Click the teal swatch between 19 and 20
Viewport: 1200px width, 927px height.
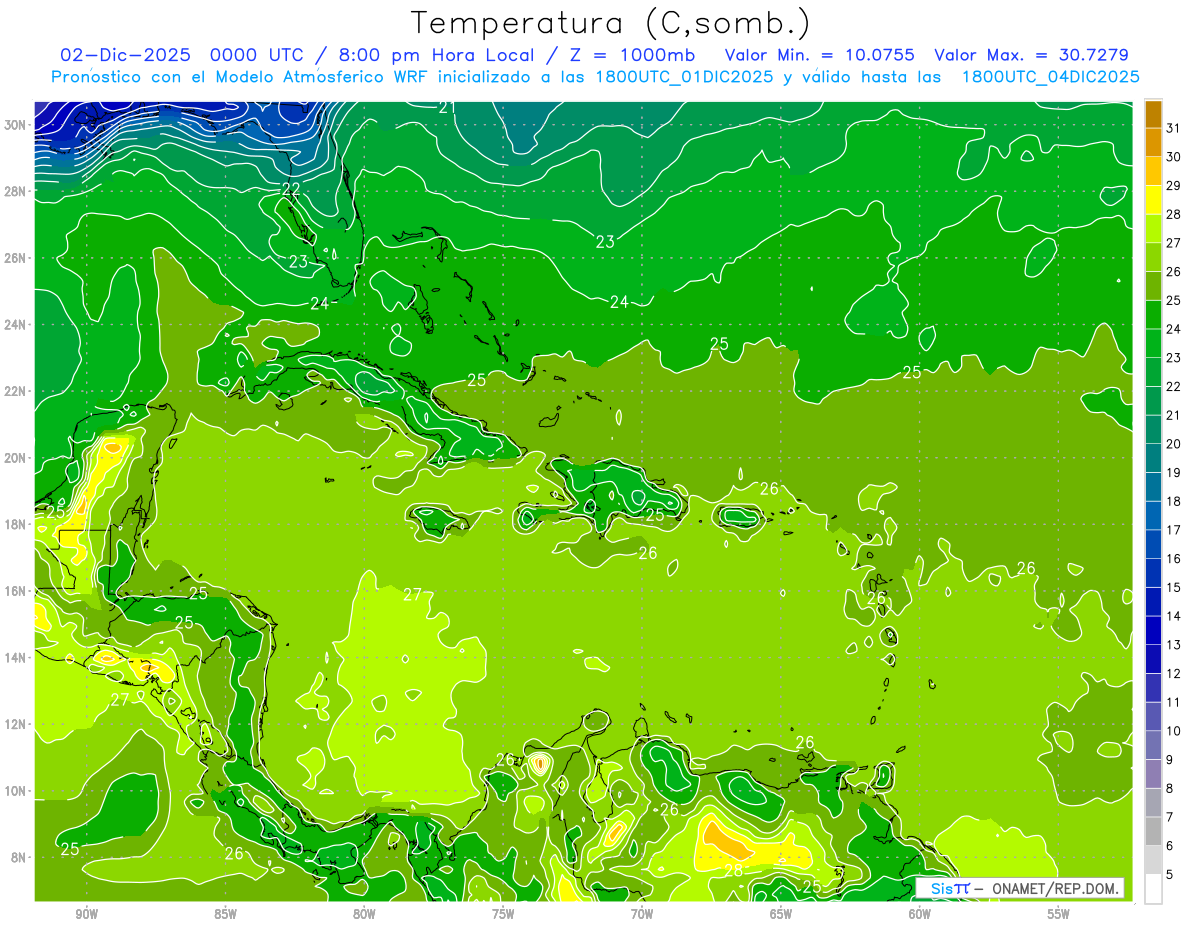[1153, 458]
